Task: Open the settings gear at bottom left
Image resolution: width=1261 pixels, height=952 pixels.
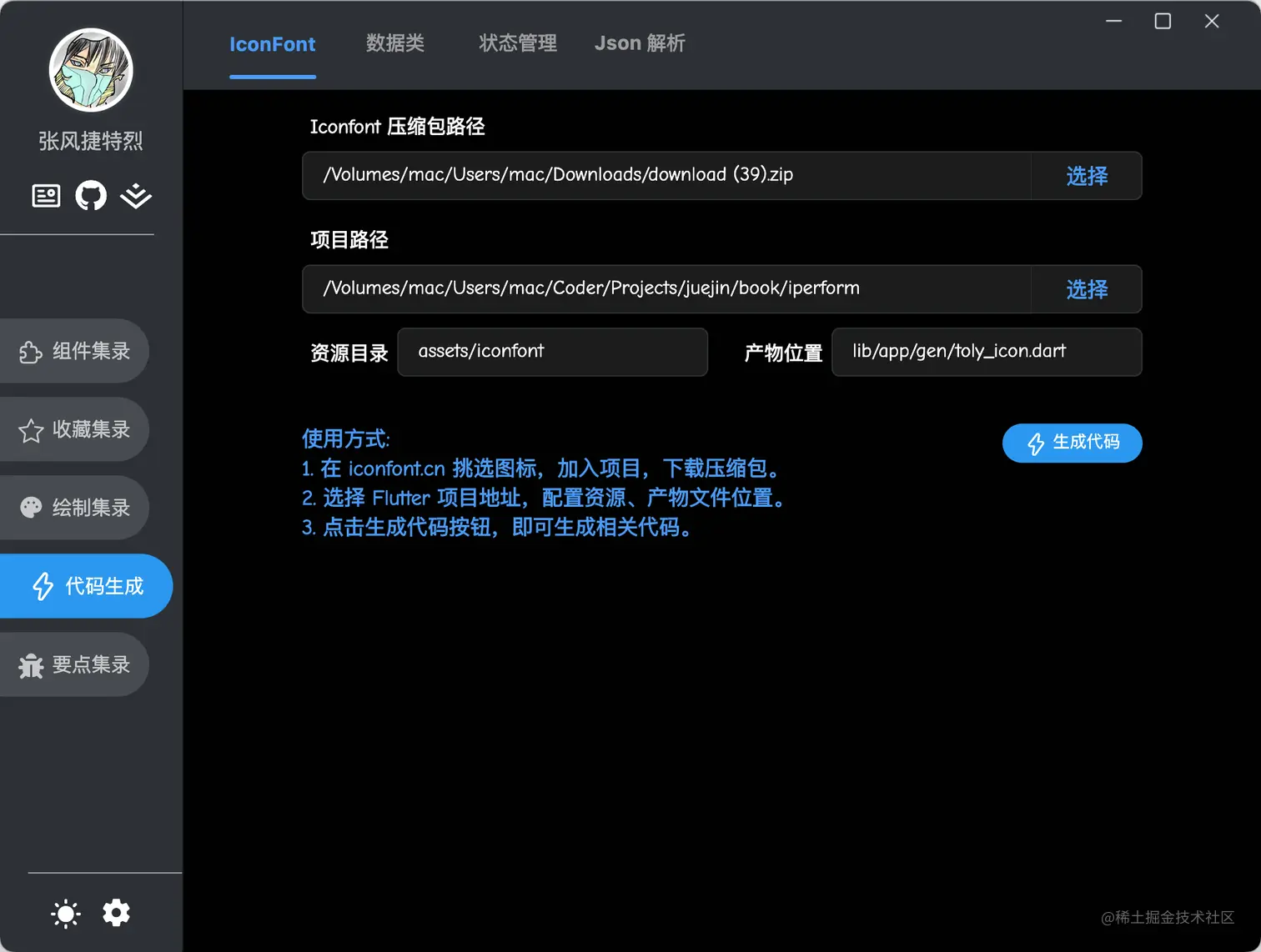Action: [x=116, y=913]
